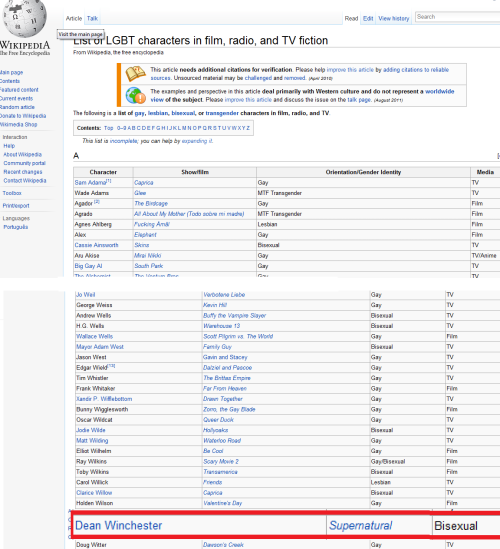
Task: Click the citation-needed book icon
Action: 136,74
